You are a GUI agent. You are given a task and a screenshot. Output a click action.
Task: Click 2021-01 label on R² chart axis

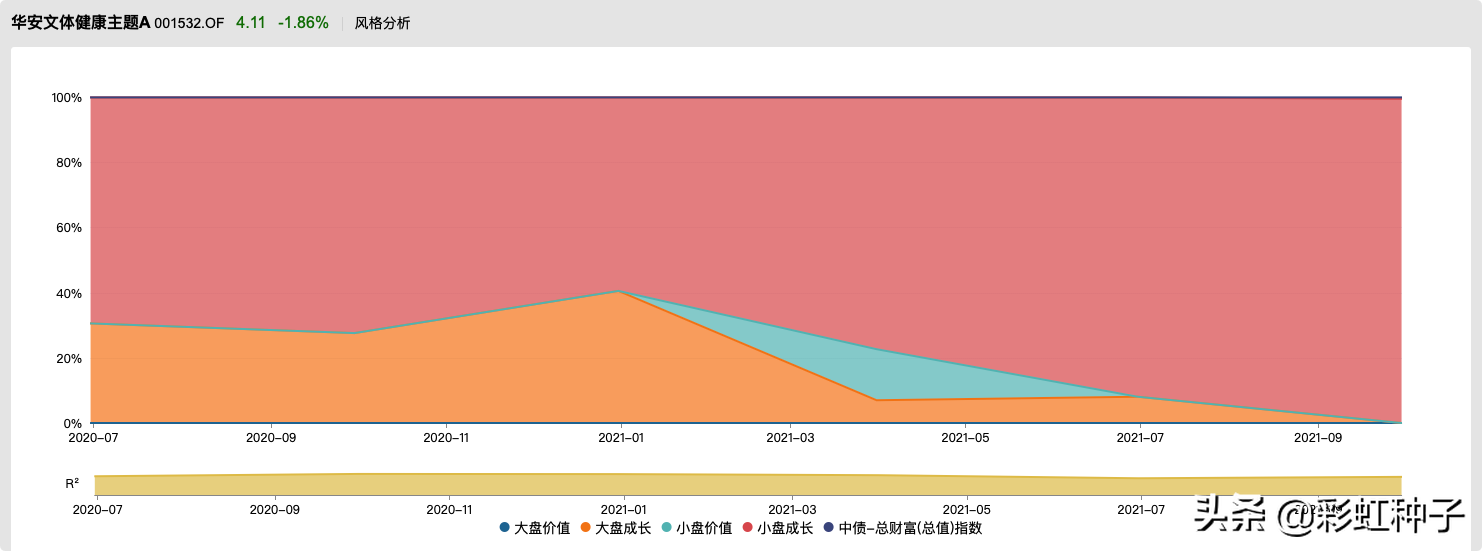[x=625, y=509]
